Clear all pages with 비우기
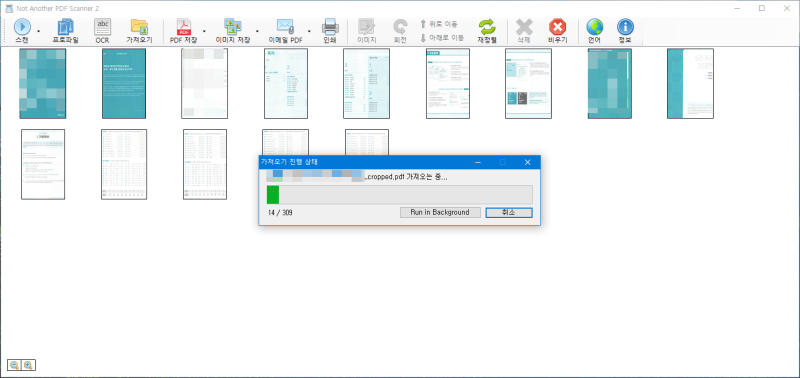 [557, 31]
